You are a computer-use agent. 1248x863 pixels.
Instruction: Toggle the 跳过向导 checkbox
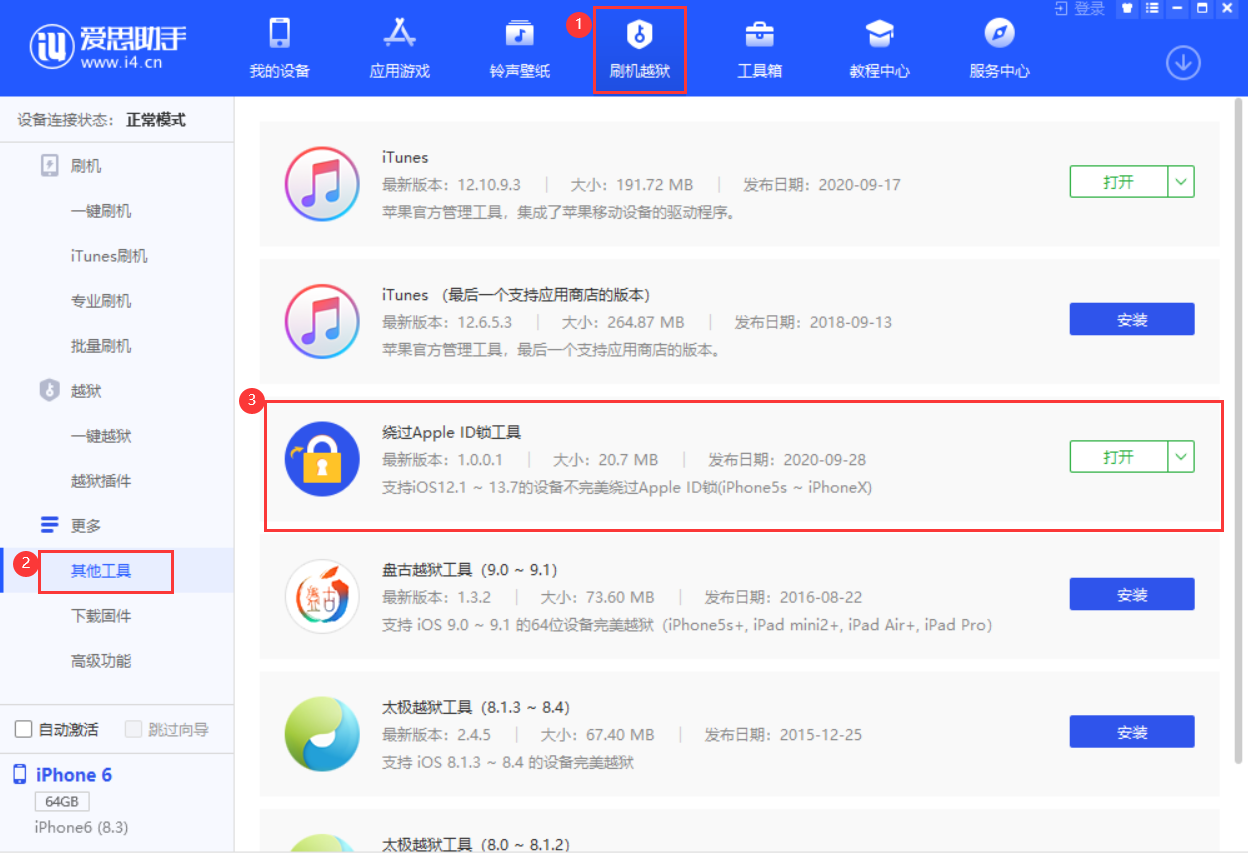click(x=133, y=729)
